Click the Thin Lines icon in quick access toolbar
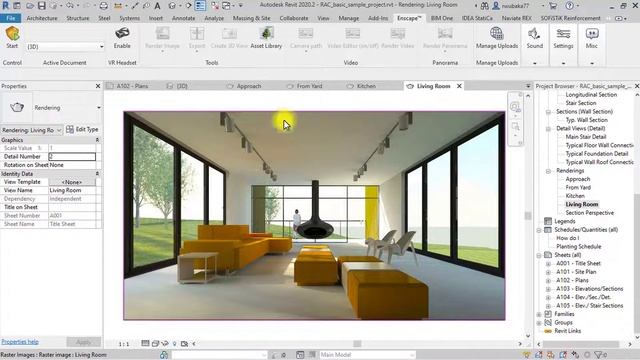Screen dimensions: 640x360 tap(200, 6)
